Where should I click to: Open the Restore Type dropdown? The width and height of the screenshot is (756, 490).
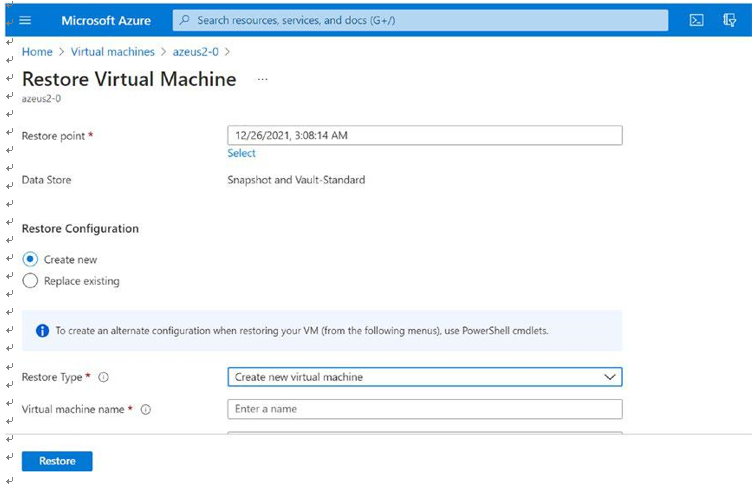tap(425, 377)
